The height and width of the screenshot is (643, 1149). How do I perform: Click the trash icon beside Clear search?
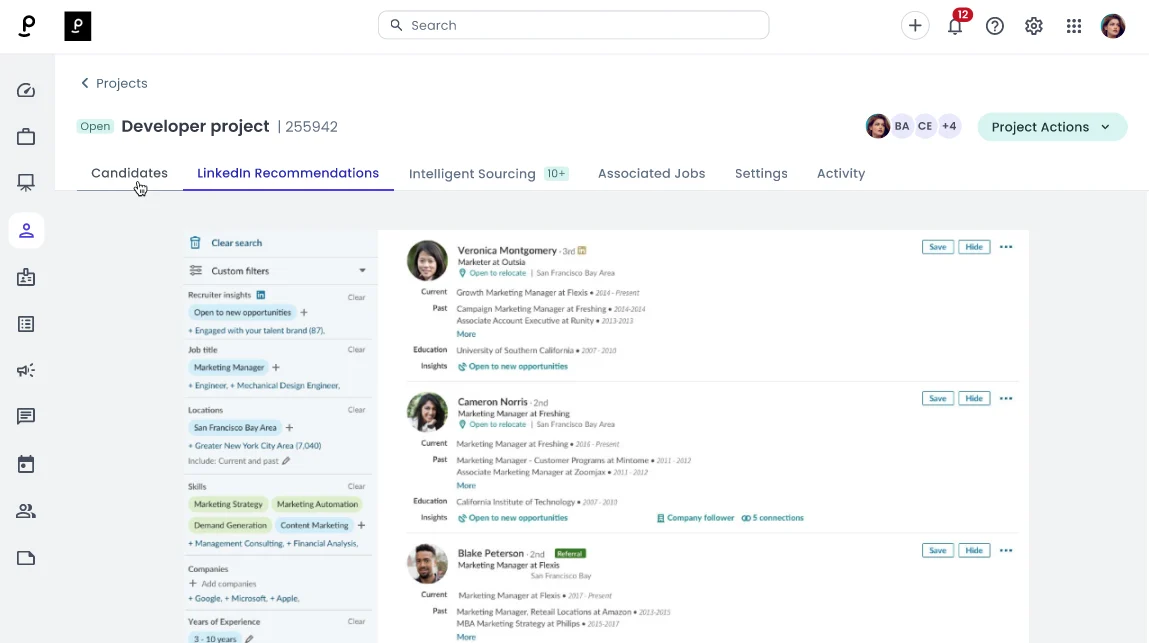[x=195, y=243]
